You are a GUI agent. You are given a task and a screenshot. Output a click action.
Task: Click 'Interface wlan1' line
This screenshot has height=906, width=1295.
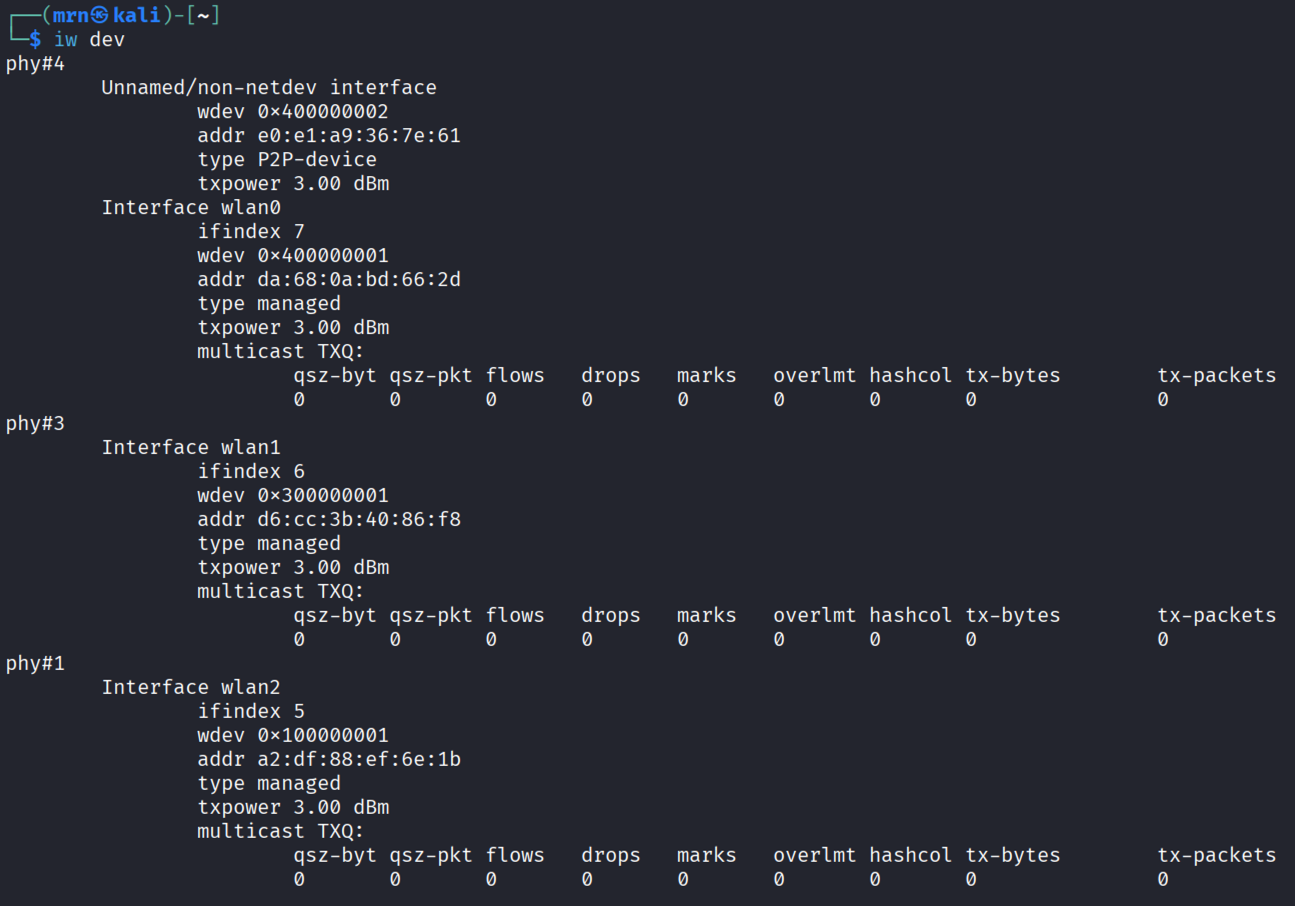191,448
